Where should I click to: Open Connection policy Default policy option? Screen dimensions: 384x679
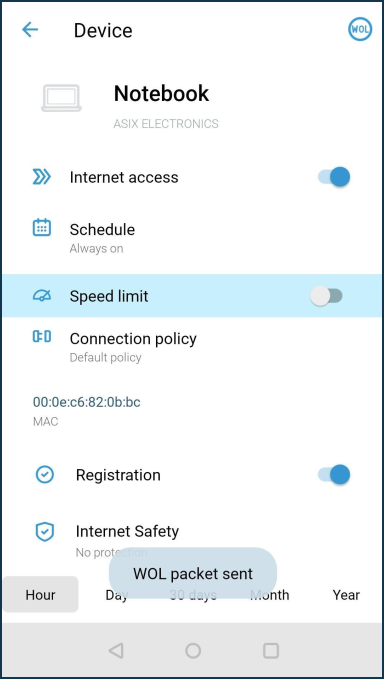(192, 346)
